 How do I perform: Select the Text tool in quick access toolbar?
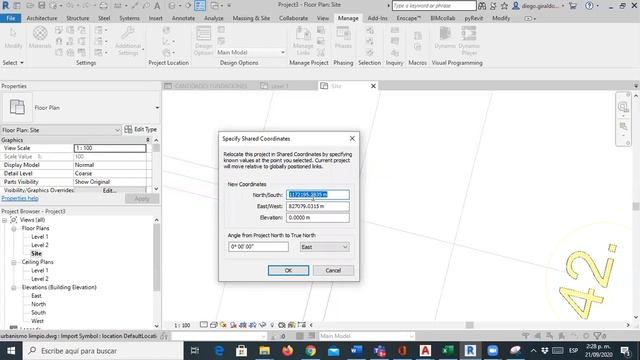[157, 6]
